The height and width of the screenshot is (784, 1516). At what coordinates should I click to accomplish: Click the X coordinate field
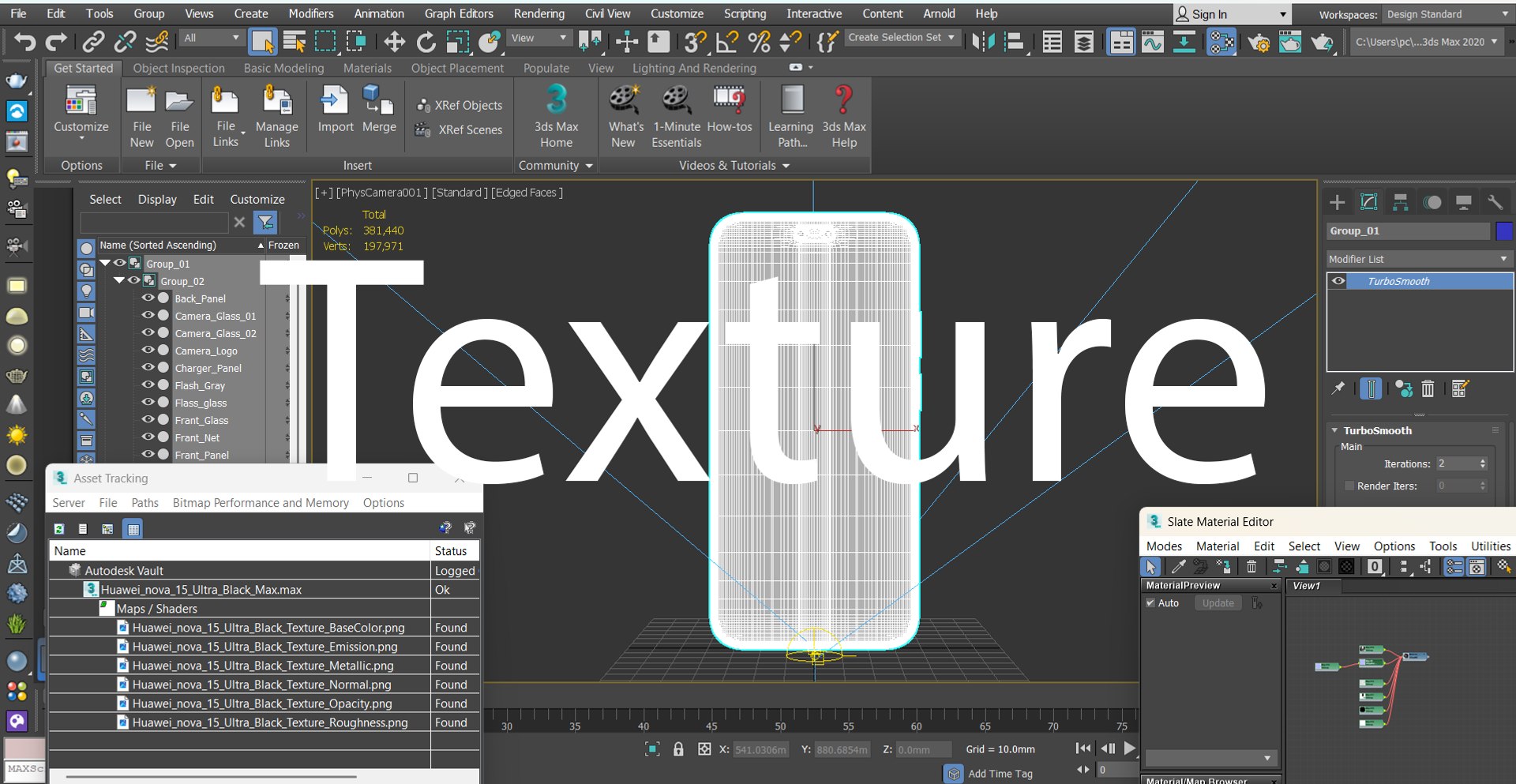[760, 749]
